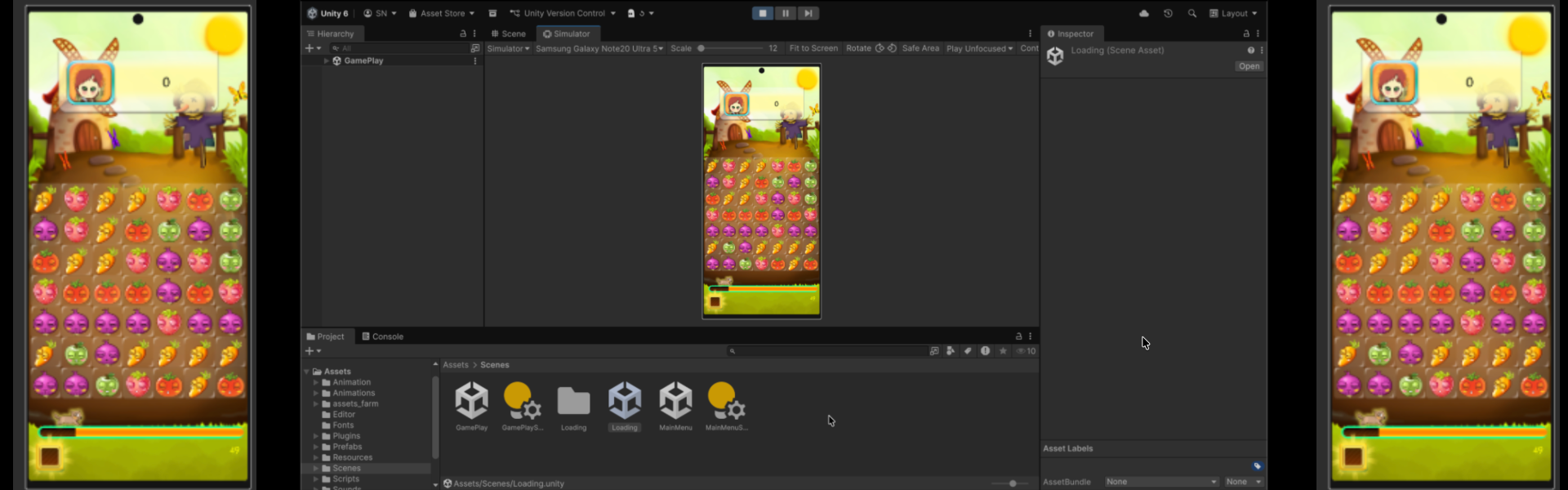Open the Inspector panel kebab menu
Viewport: 1568px width, 490px height.
pyautogui.click(x=1258, y=33)
